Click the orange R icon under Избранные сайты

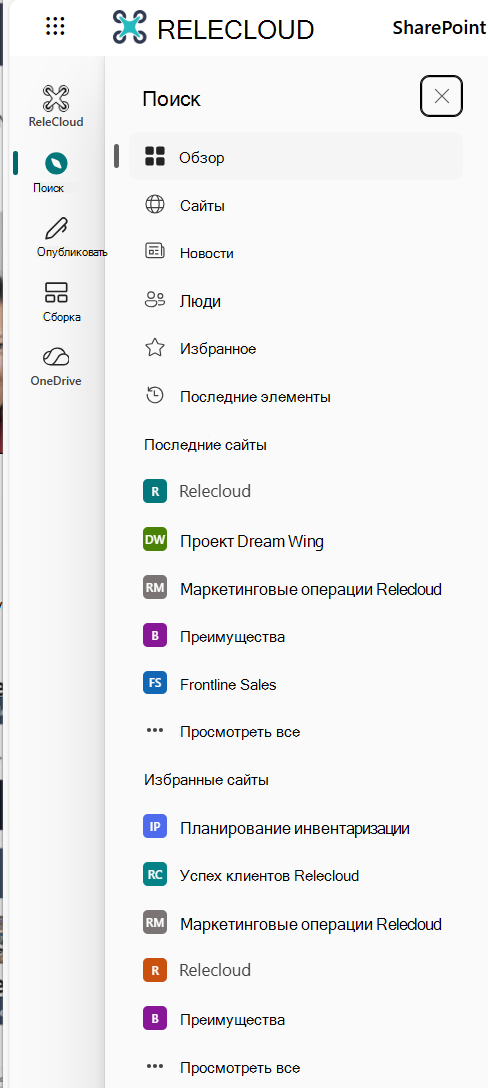(155, 970)
